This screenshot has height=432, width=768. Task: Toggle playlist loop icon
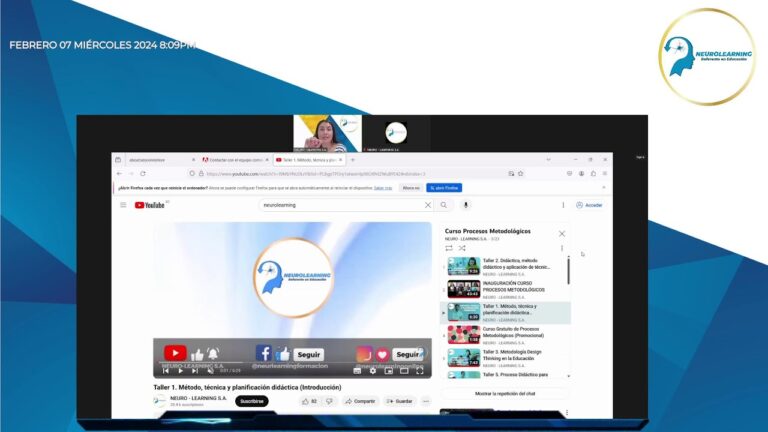(x=449, y=248)
